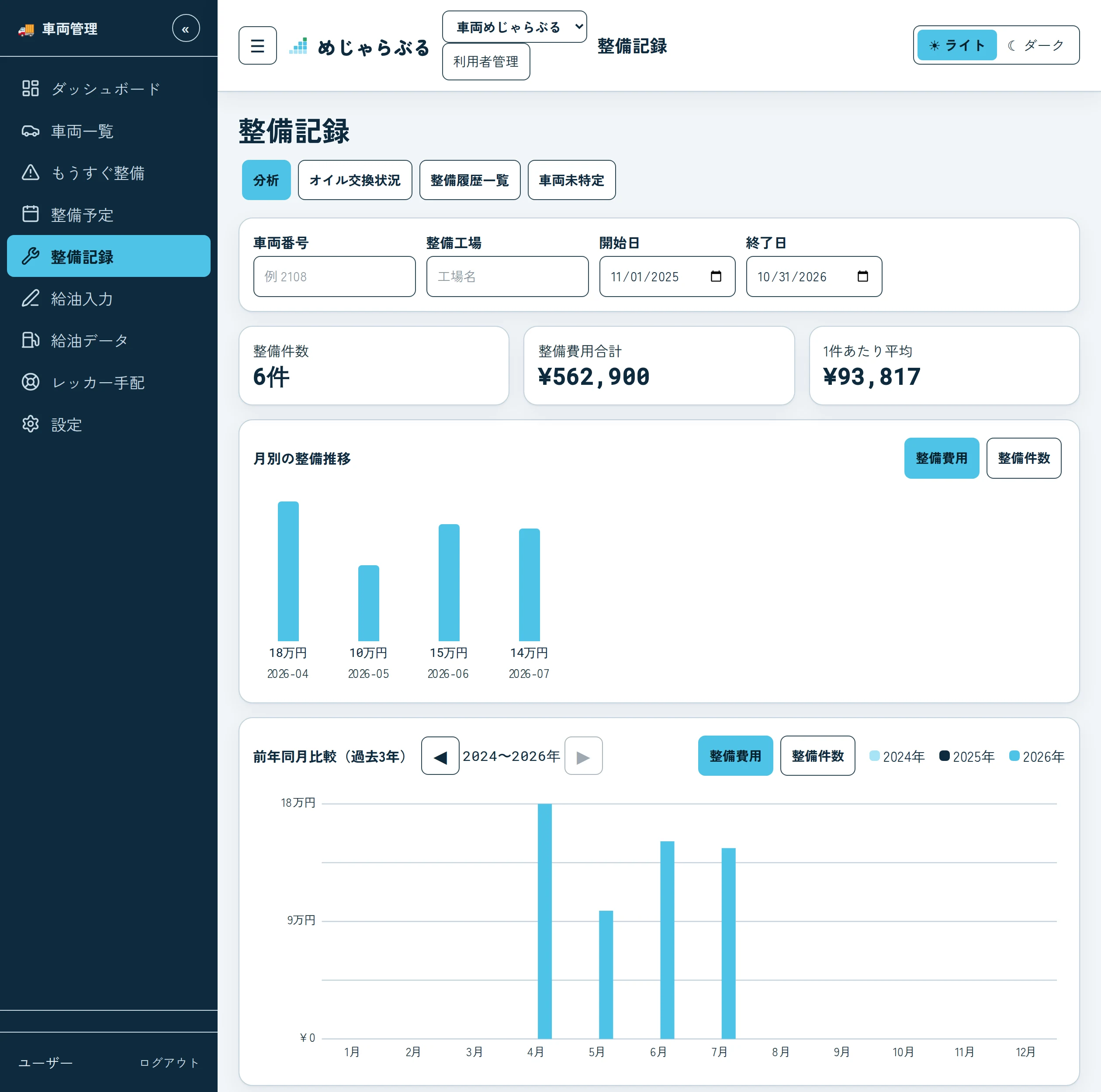Click the hamburger menu button
The image size is (1101, 1092).
click(x=258, y=45)
